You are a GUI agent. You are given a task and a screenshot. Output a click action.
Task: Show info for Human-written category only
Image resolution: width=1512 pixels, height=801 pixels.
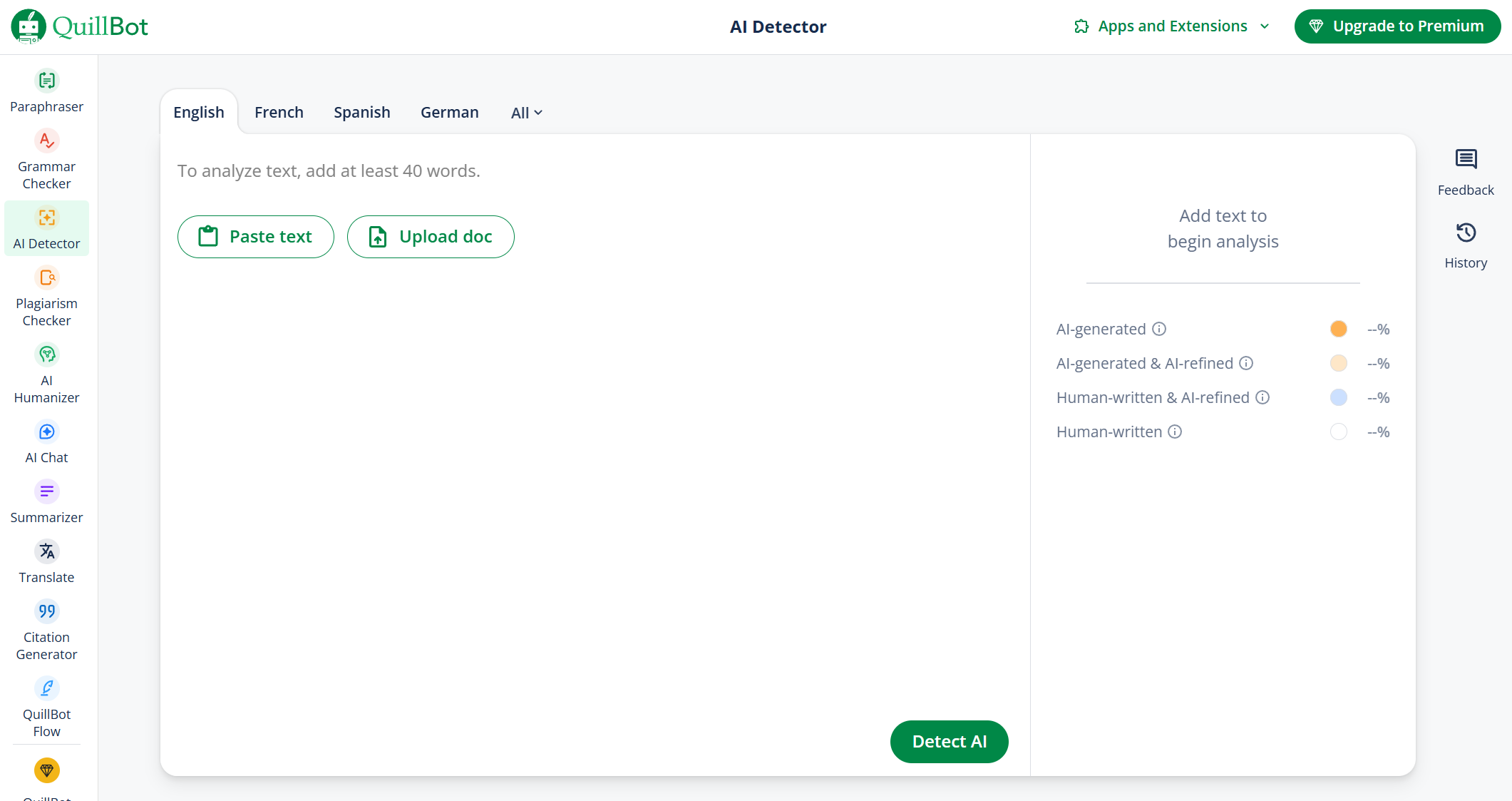(1175, 432)
